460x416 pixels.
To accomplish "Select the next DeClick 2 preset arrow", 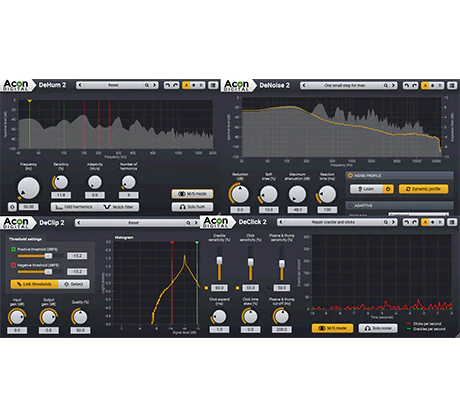I will click(393, 222).
